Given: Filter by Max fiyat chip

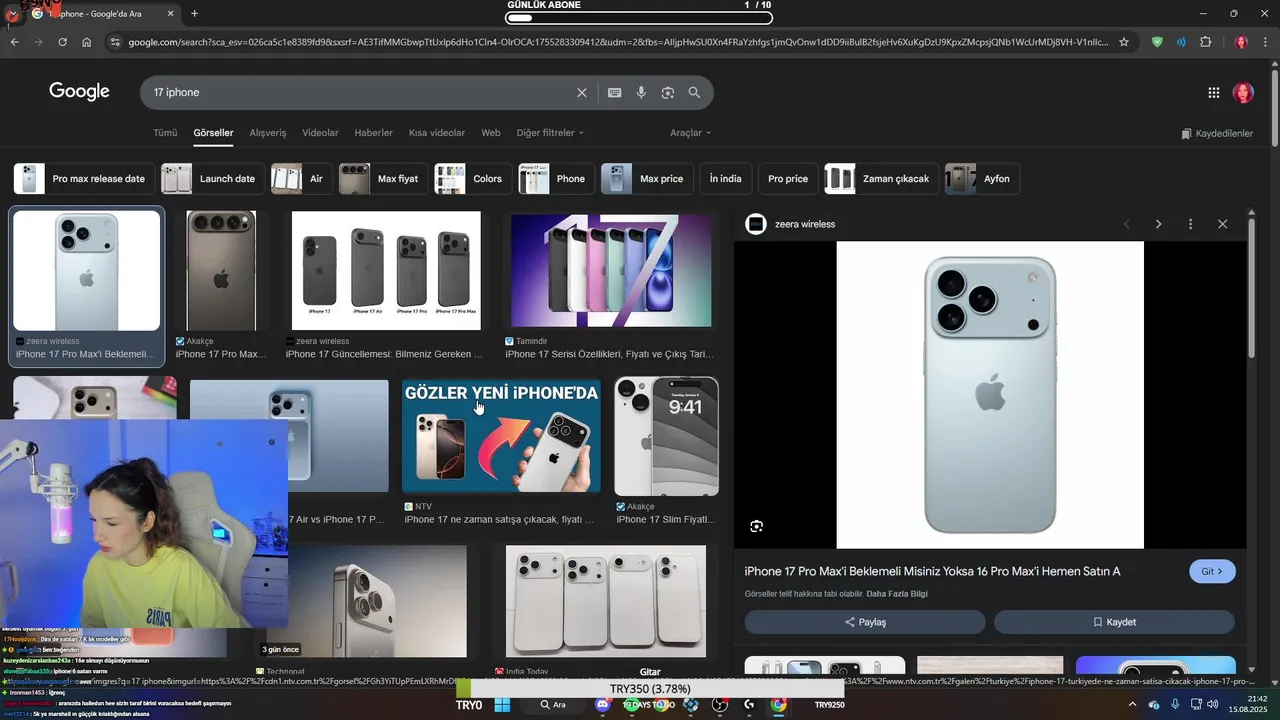Looking at the screenshot, I should (384, 179).
